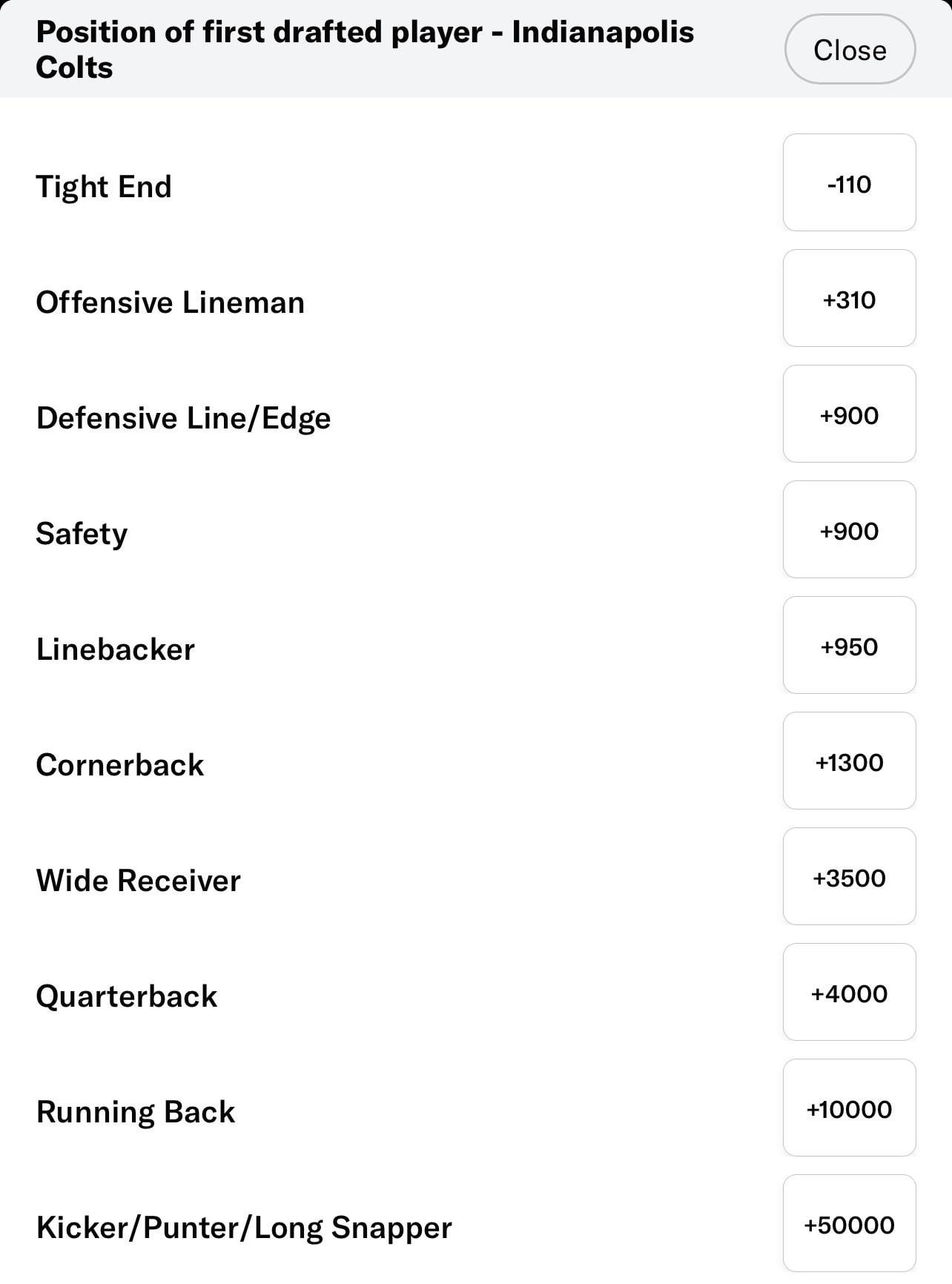Select Wide Receiver at +3500
Image resolution: width=952 pixels, height=1284 pixels.
(x=849, y=877)
